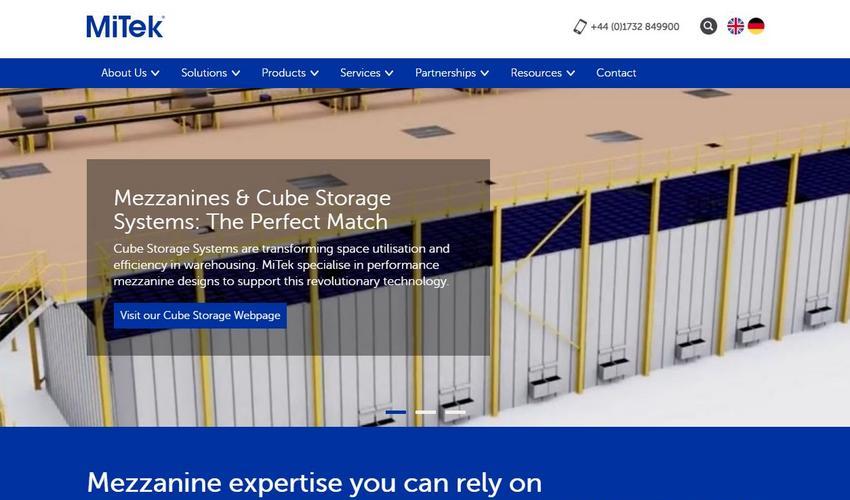Open the Resources menu item
The height and width of the screenshot is (500, 850).
[542, 73]
